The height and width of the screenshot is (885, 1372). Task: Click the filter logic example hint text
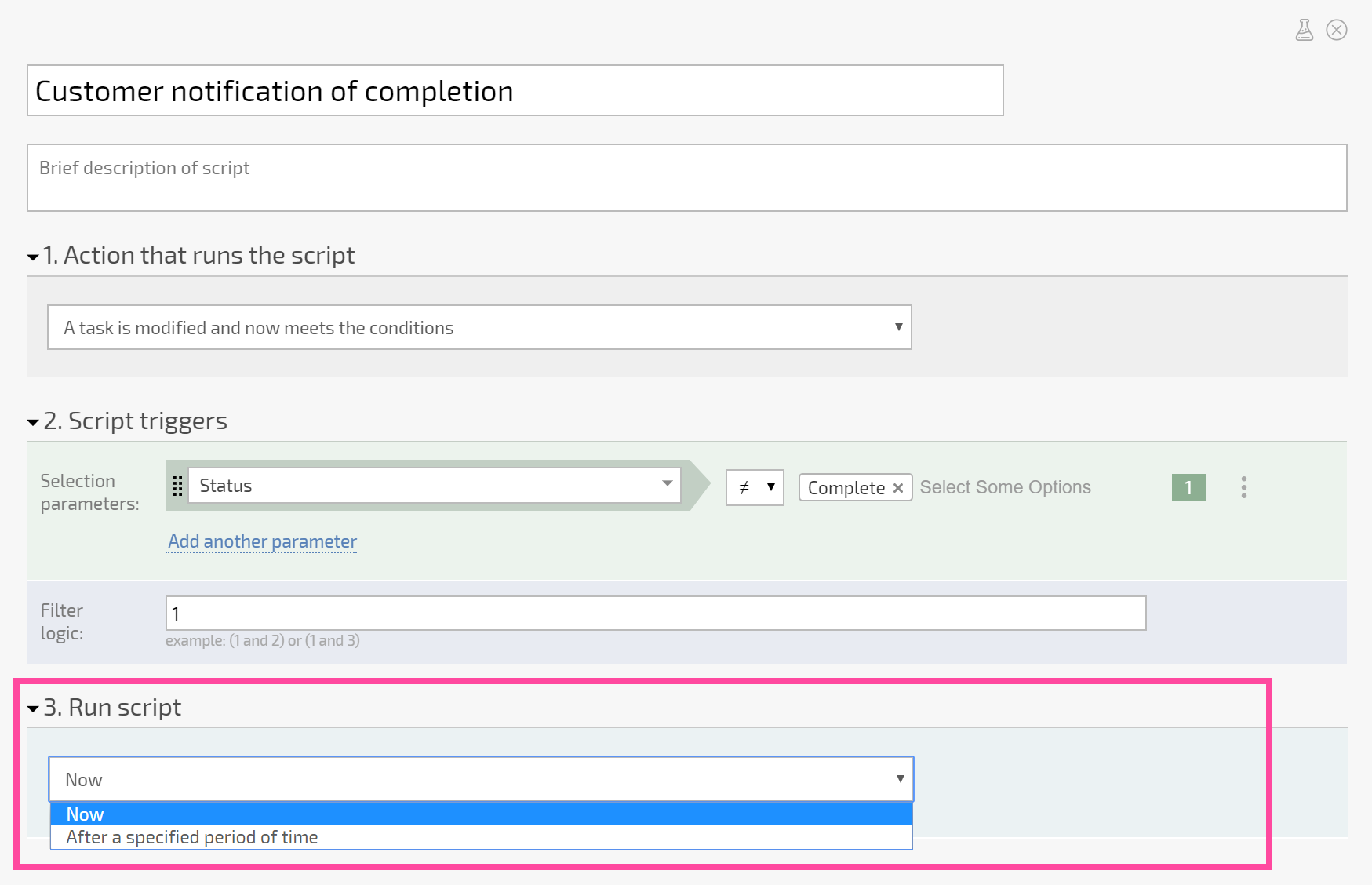pyautogui.click(x=262, y=640)
